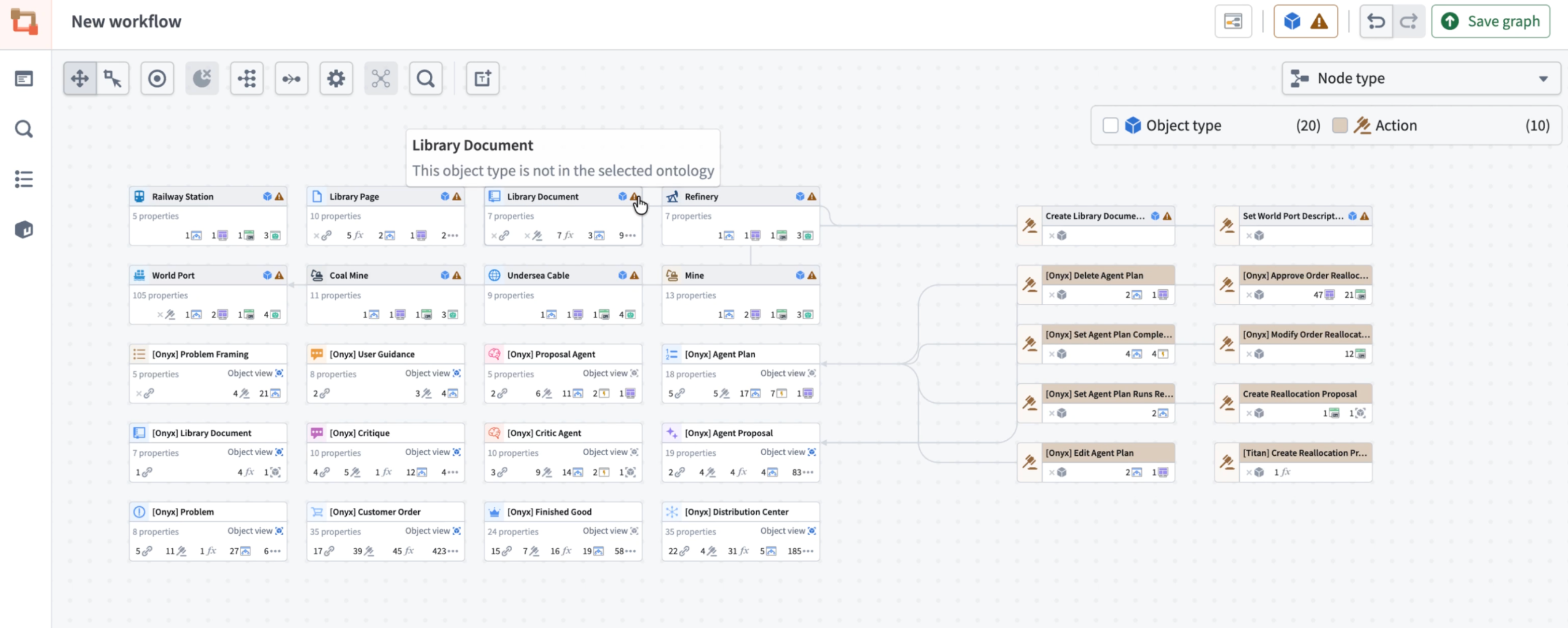Viewport: 1568px width, 628px height.
Task: Click the ontology warning icon in the header
Action: click(1319, 21)
